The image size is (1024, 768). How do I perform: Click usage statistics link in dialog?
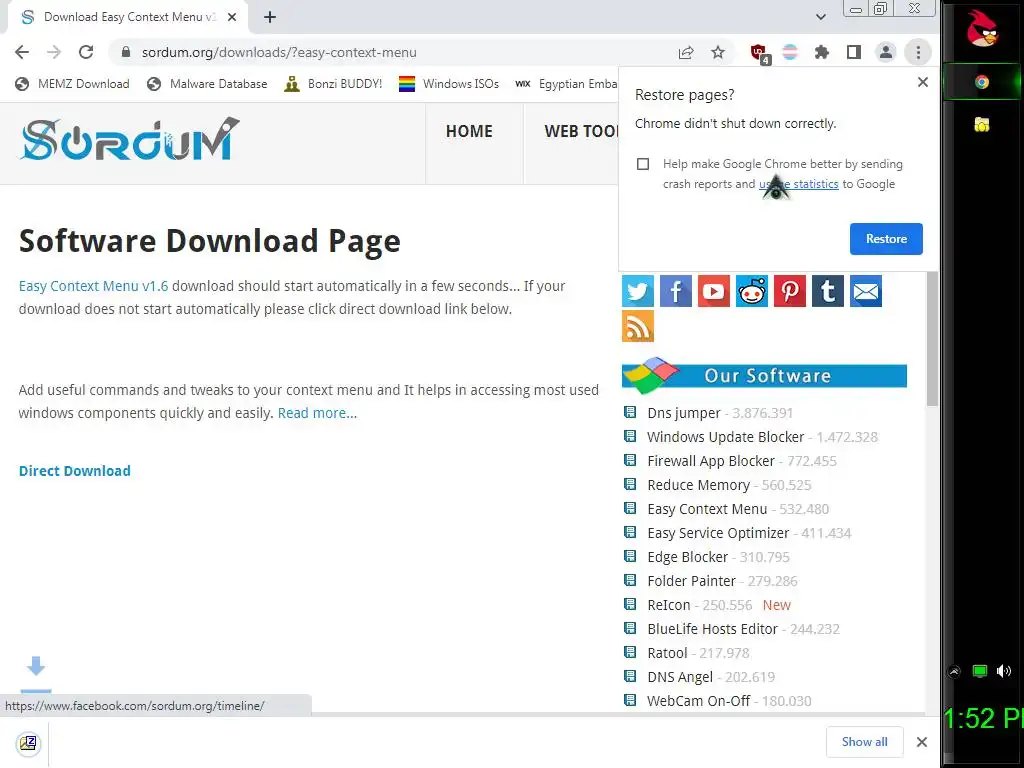(798, 184)
